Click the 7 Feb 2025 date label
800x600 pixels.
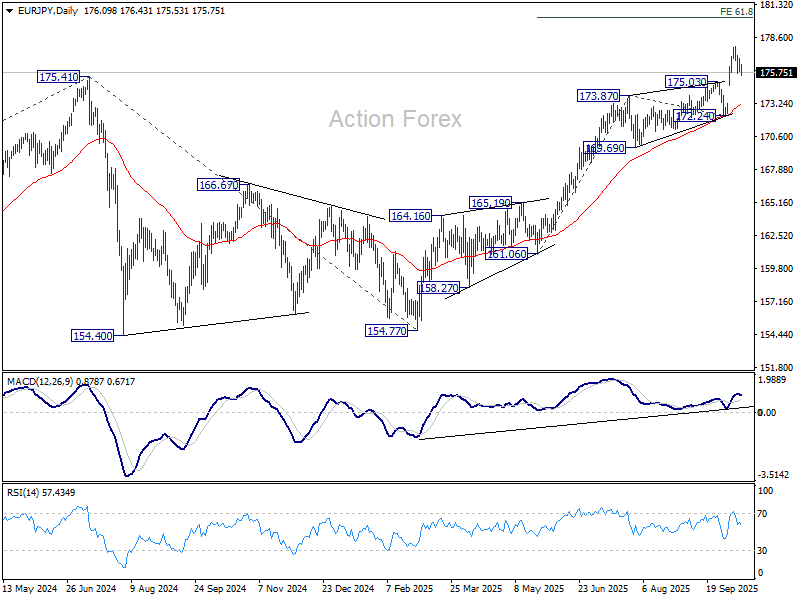tap(410, 589)
